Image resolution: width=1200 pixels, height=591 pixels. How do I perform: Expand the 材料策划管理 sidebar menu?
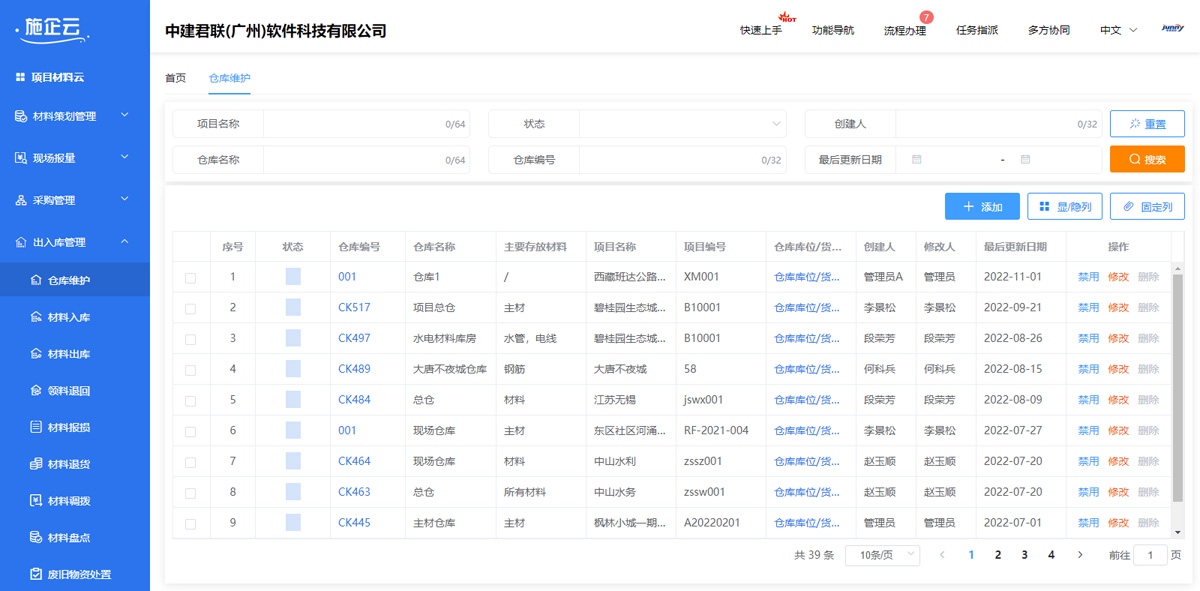75,116
